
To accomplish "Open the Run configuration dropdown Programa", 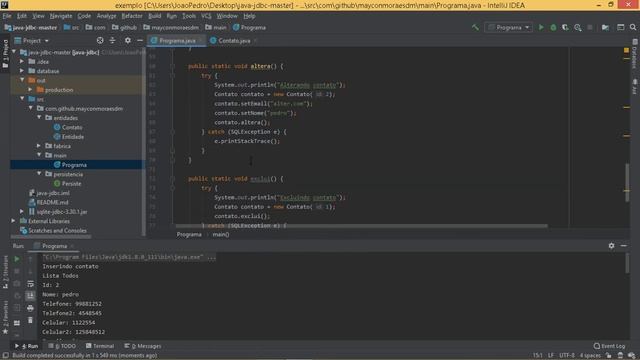I will (x=509, y=27).
